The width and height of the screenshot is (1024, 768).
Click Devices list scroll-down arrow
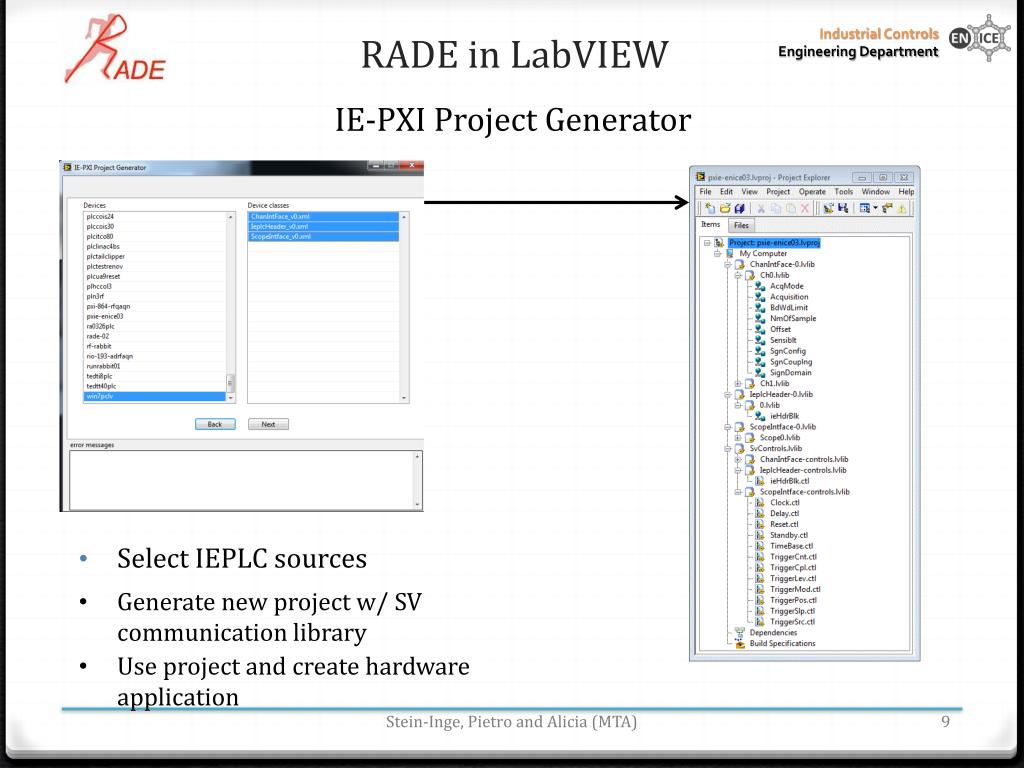pyautogui.click(x=231, y=398)
